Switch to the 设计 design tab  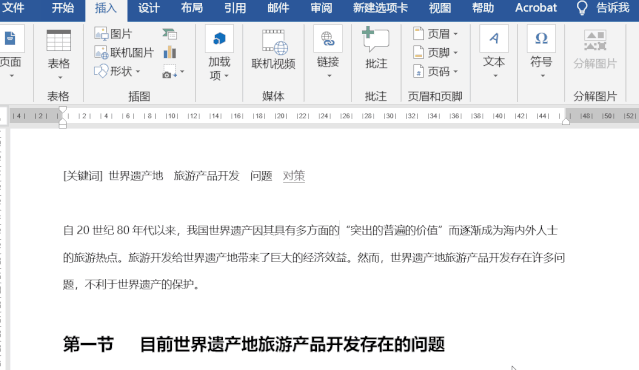click(x=149, y=8)
